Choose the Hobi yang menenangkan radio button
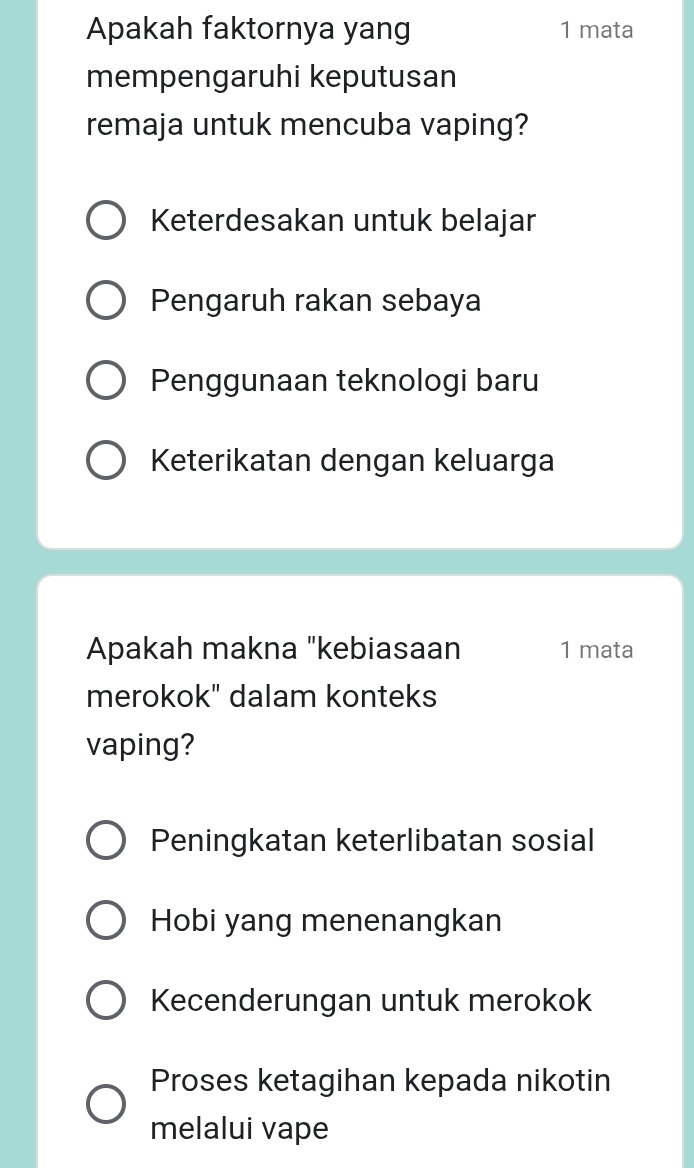Screen dimensions: 694x1168 point(106,921)
